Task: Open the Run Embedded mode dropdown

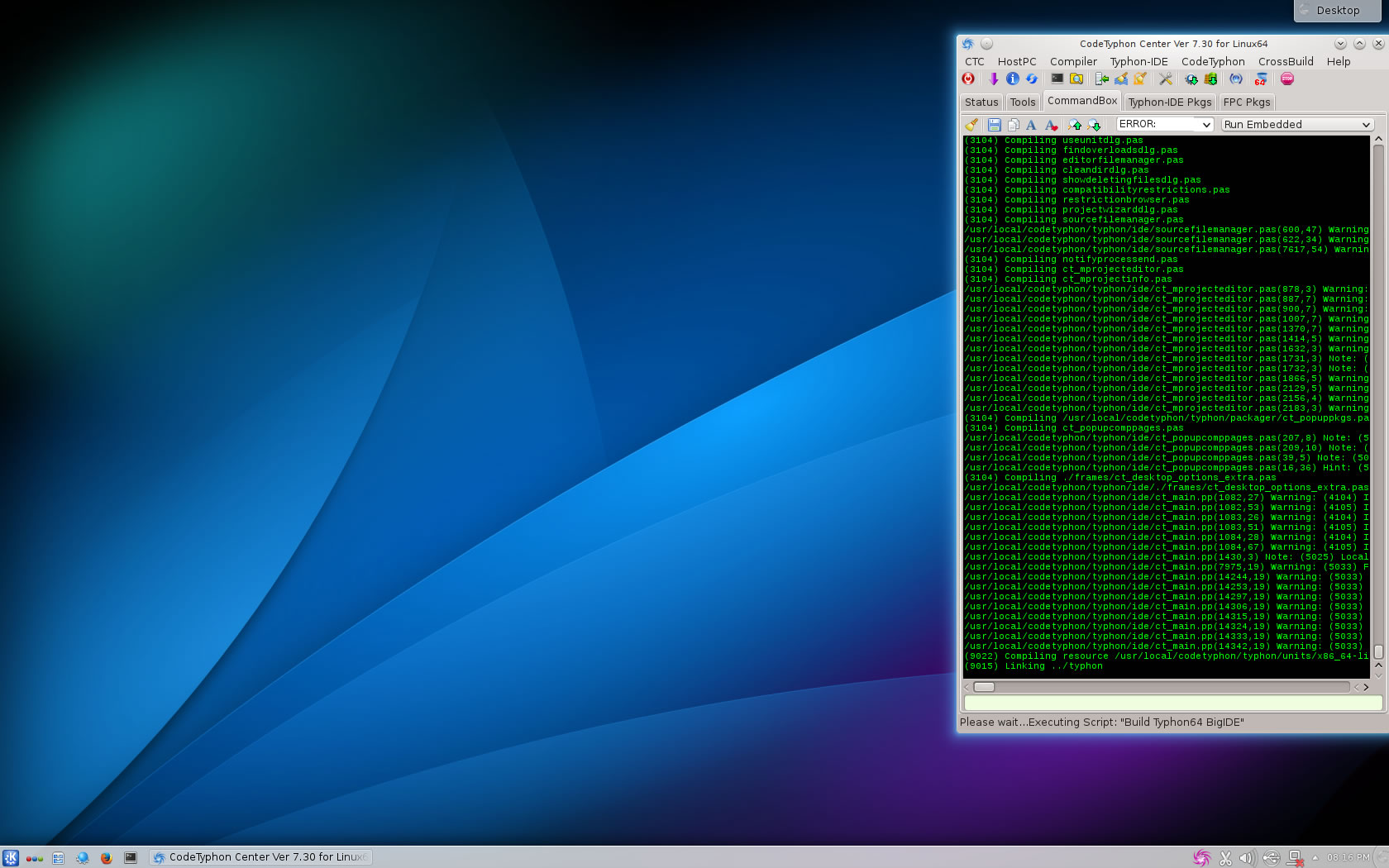Action: pyautogui.click(x=1297, y=124)
